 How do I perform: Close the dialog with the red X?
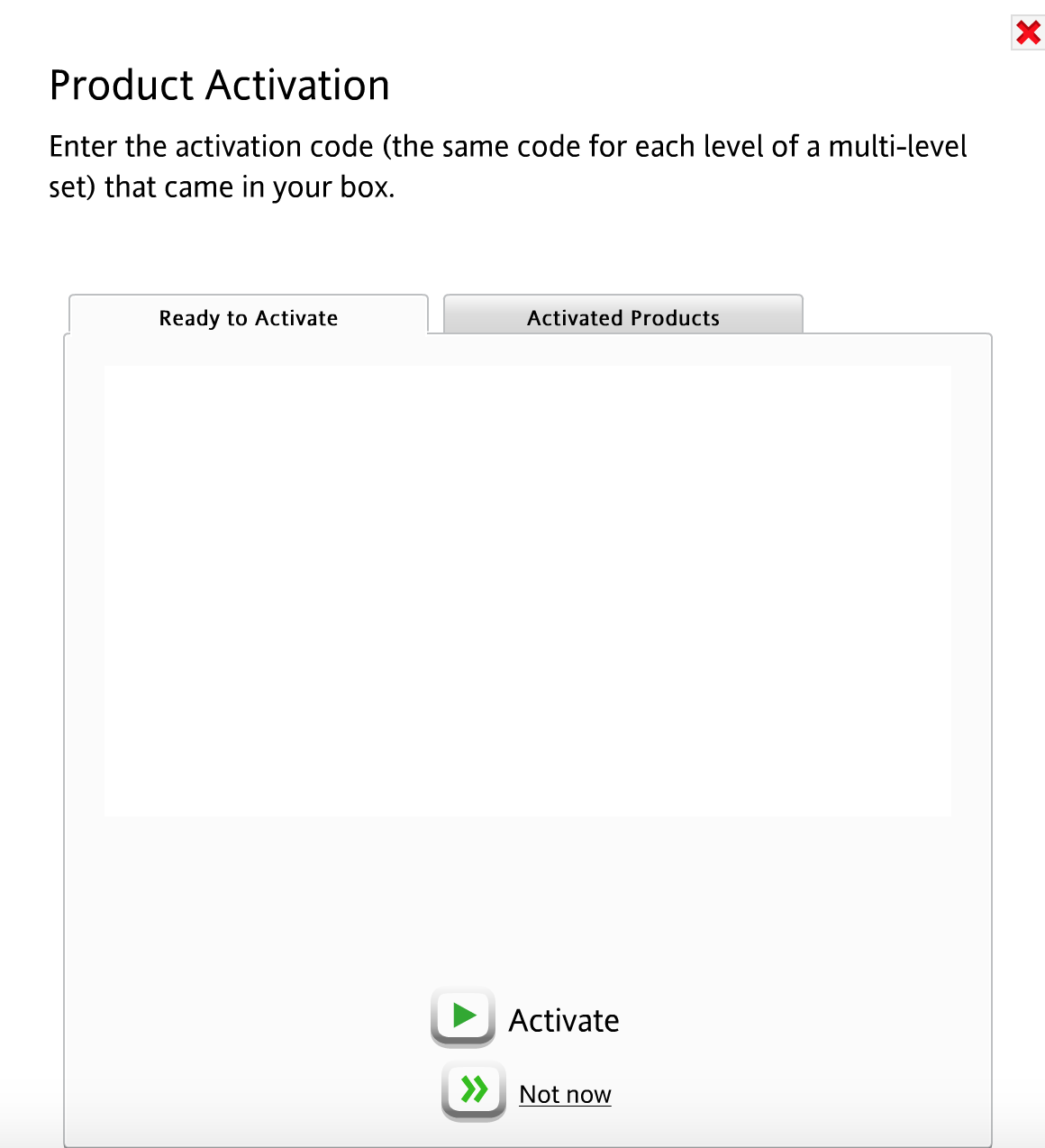tap(1027, 33)
